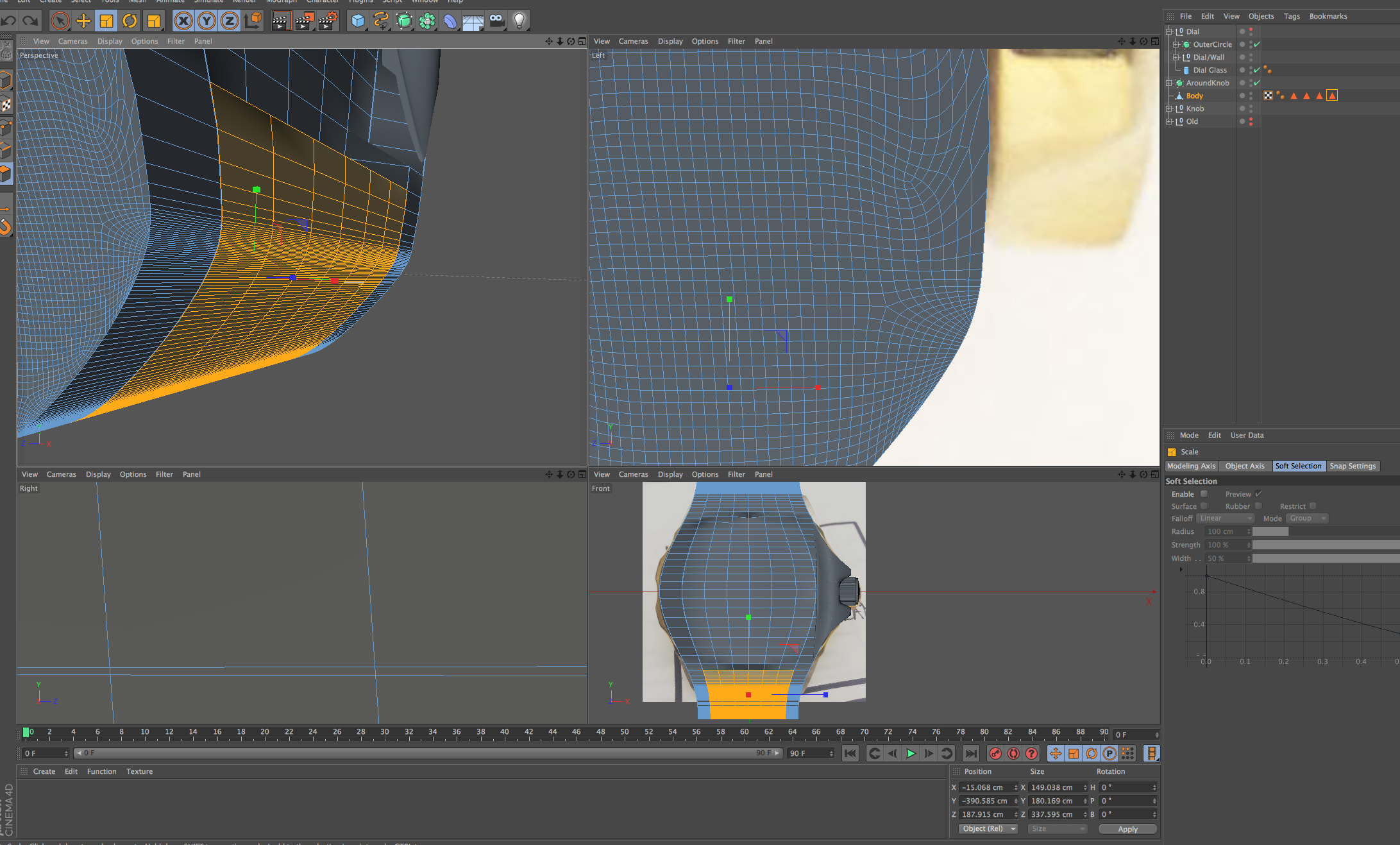Toggle Autokeying red button

1013,753
